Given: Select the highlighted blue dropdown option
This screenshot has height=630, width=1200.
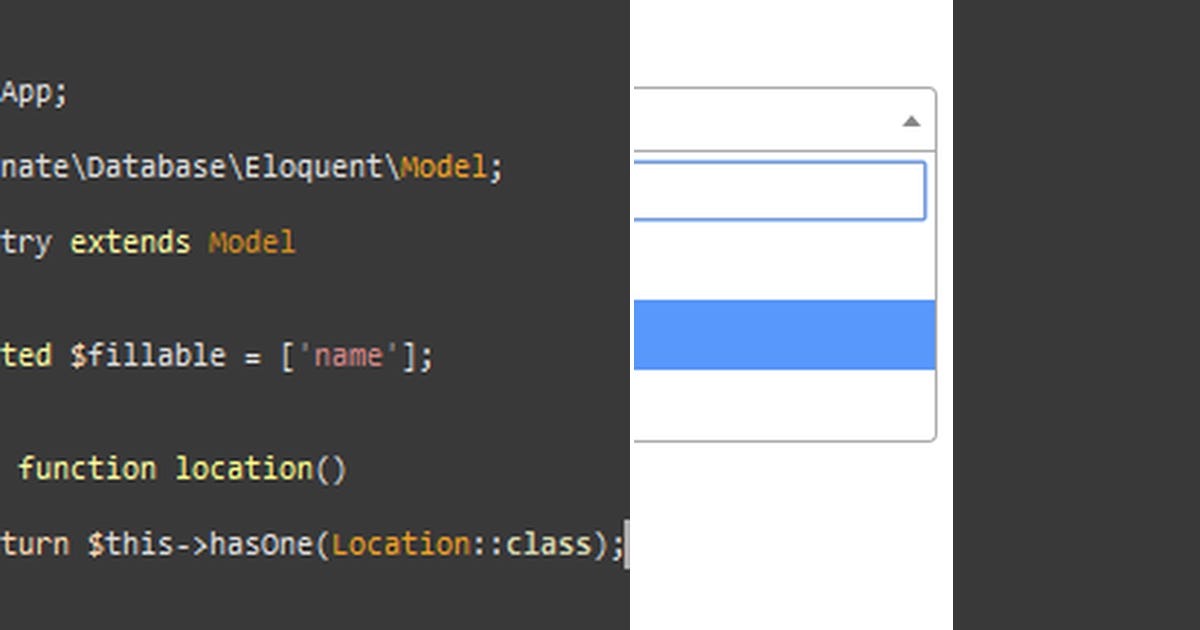Looking at the screenshot, I should pos(785,334).
